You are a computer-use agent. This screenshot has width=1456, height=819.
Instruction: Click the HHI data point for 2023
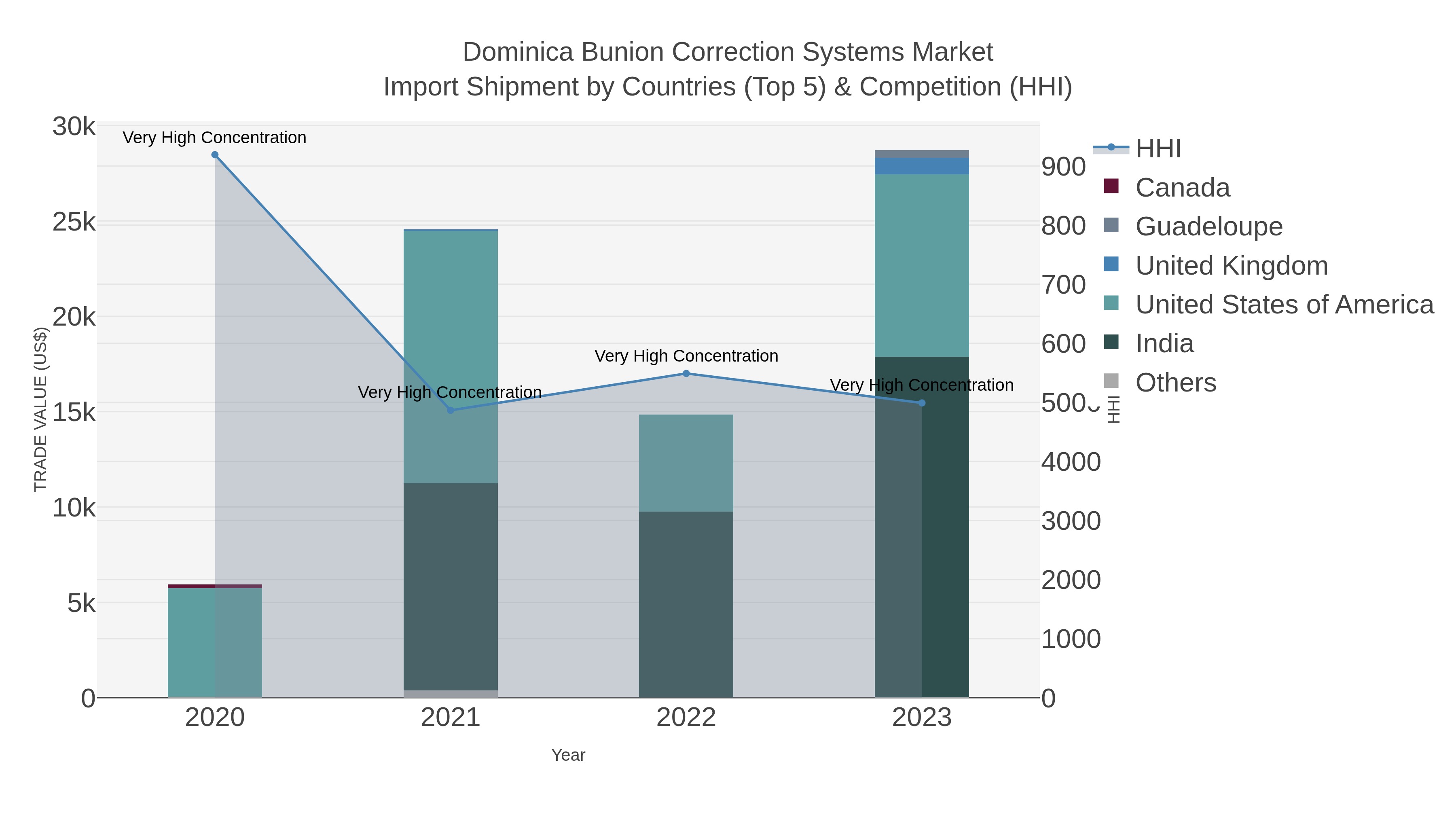[922, 403]
